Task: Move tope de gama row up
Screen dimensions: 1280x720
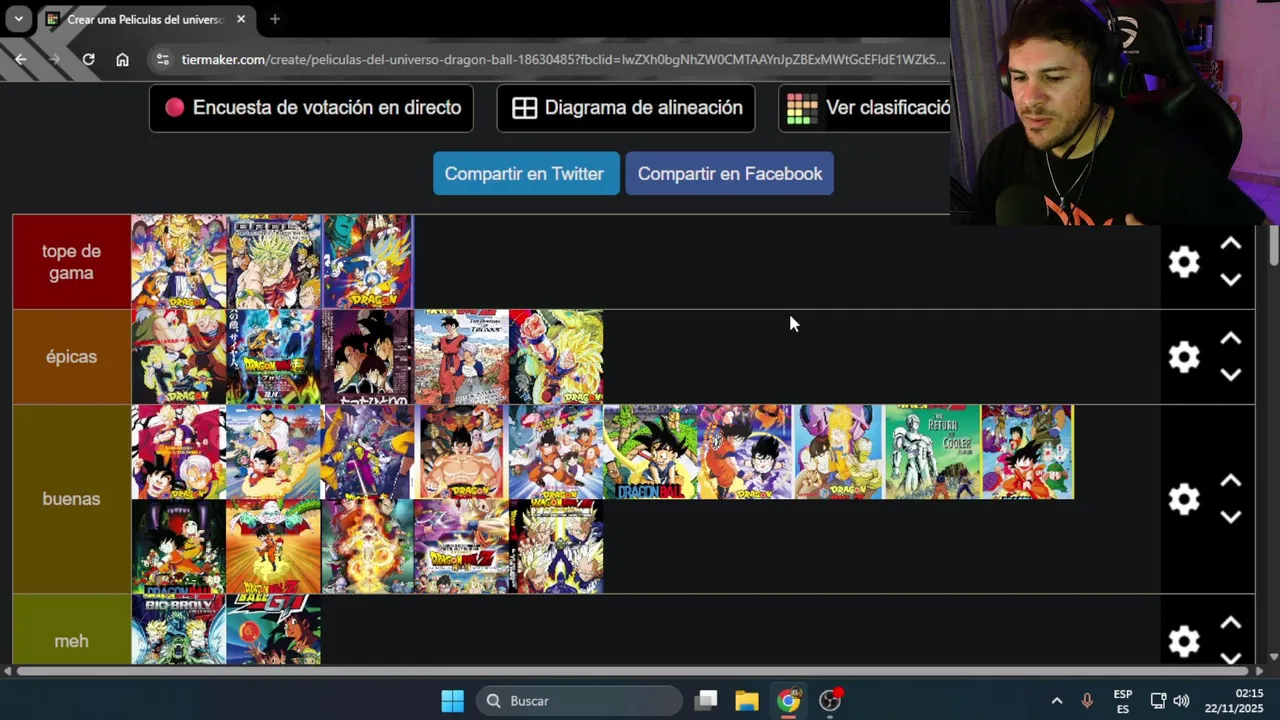Action: [1231, 244]
